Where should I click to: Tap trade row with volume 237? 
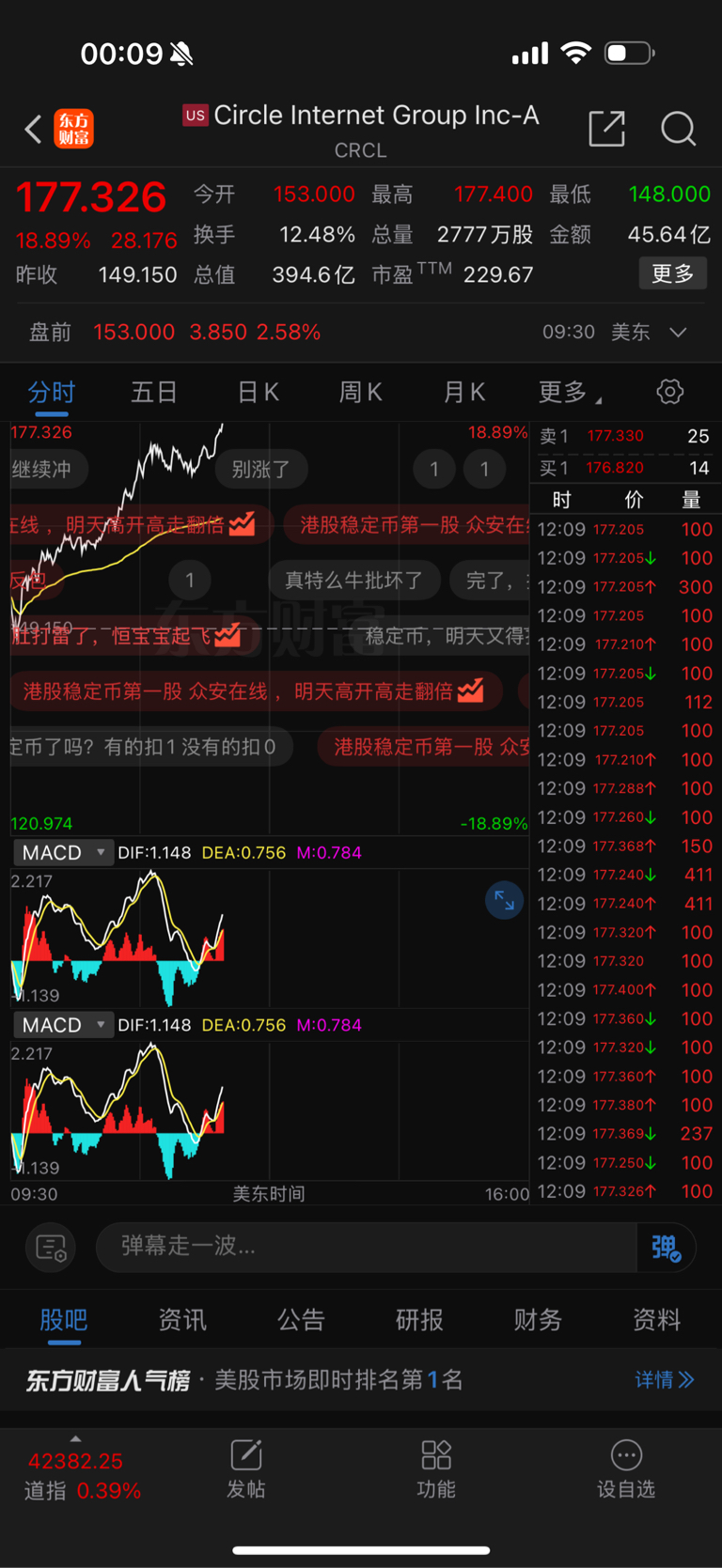pos(625,1134)
